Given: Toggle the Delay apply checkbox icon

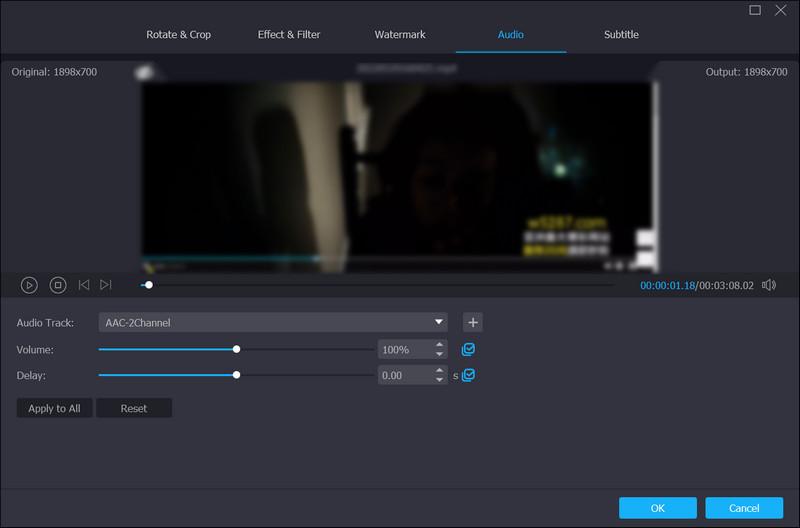Looking at the screenshot, I should [468, 375].
